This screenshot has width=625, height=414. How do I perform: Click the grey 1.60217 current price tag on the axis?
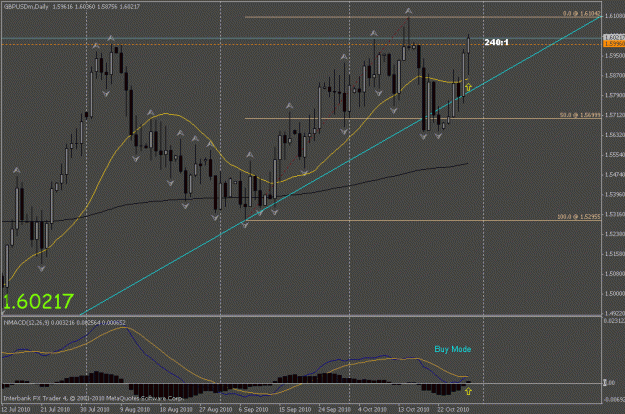click(x=614, y=37)
